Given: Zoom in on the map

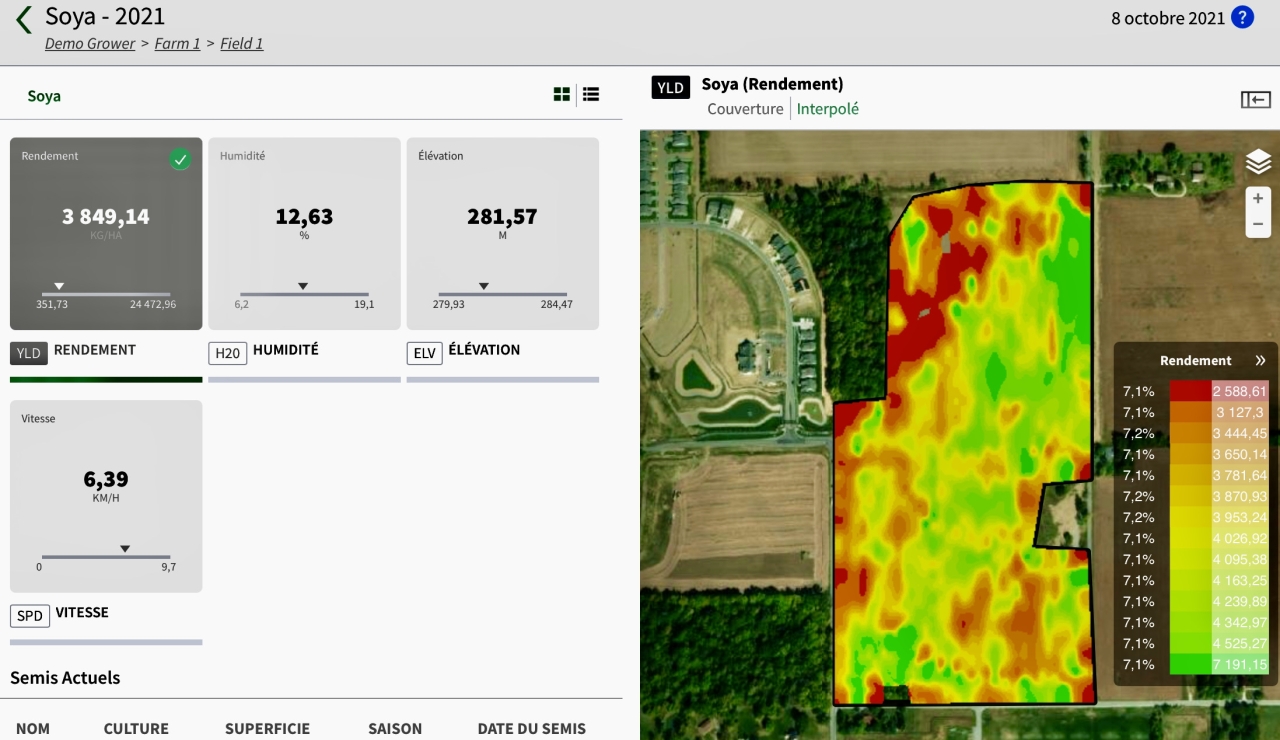Looking at the screenshot, I should pos(1258,198).
